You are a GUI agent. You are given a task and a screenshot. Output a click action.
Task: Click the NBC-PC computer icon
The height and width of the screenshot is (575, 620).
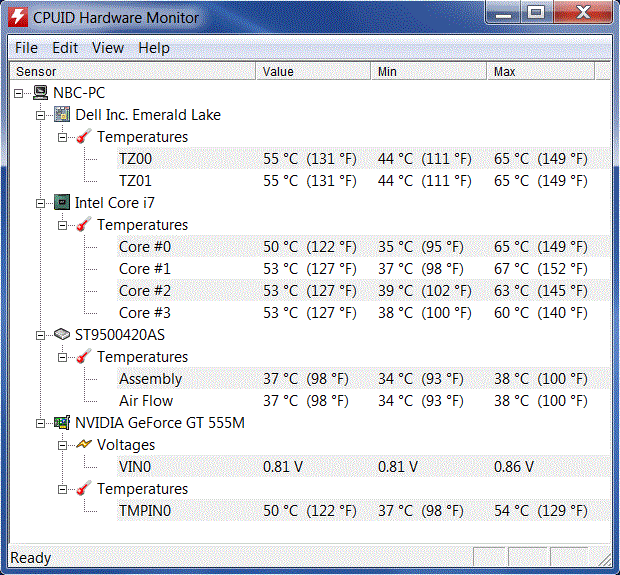pyautogui.click(x=40, y=93)
